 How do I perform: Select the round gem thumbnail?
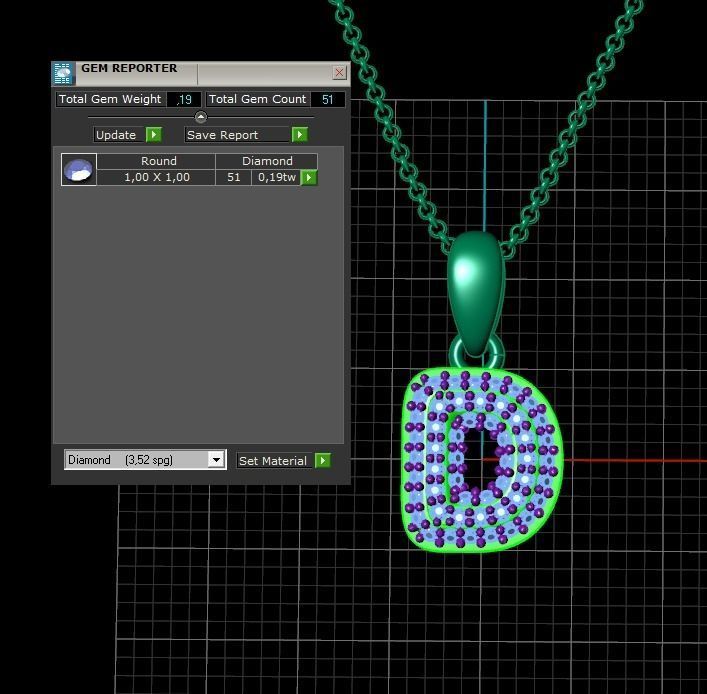click(78, 170)
